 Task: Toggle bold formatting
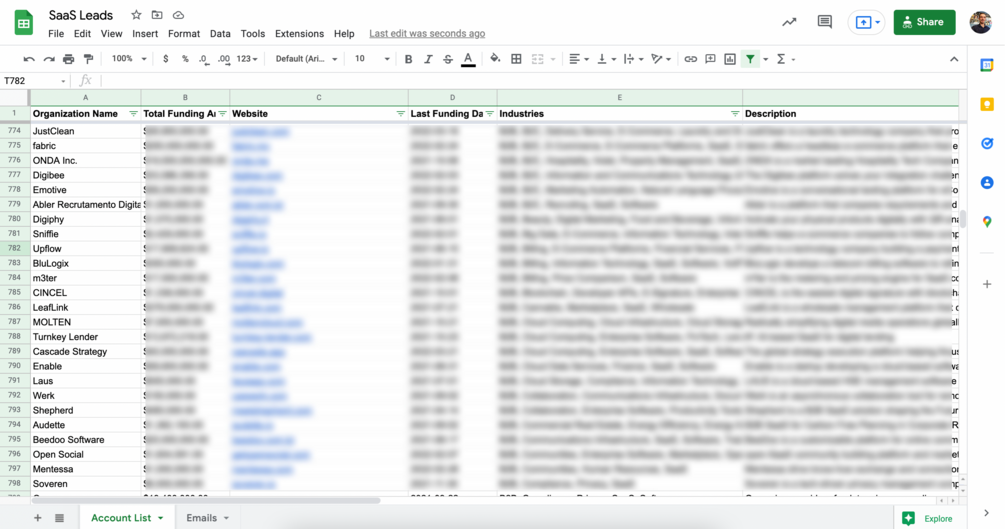click(408, 59)
